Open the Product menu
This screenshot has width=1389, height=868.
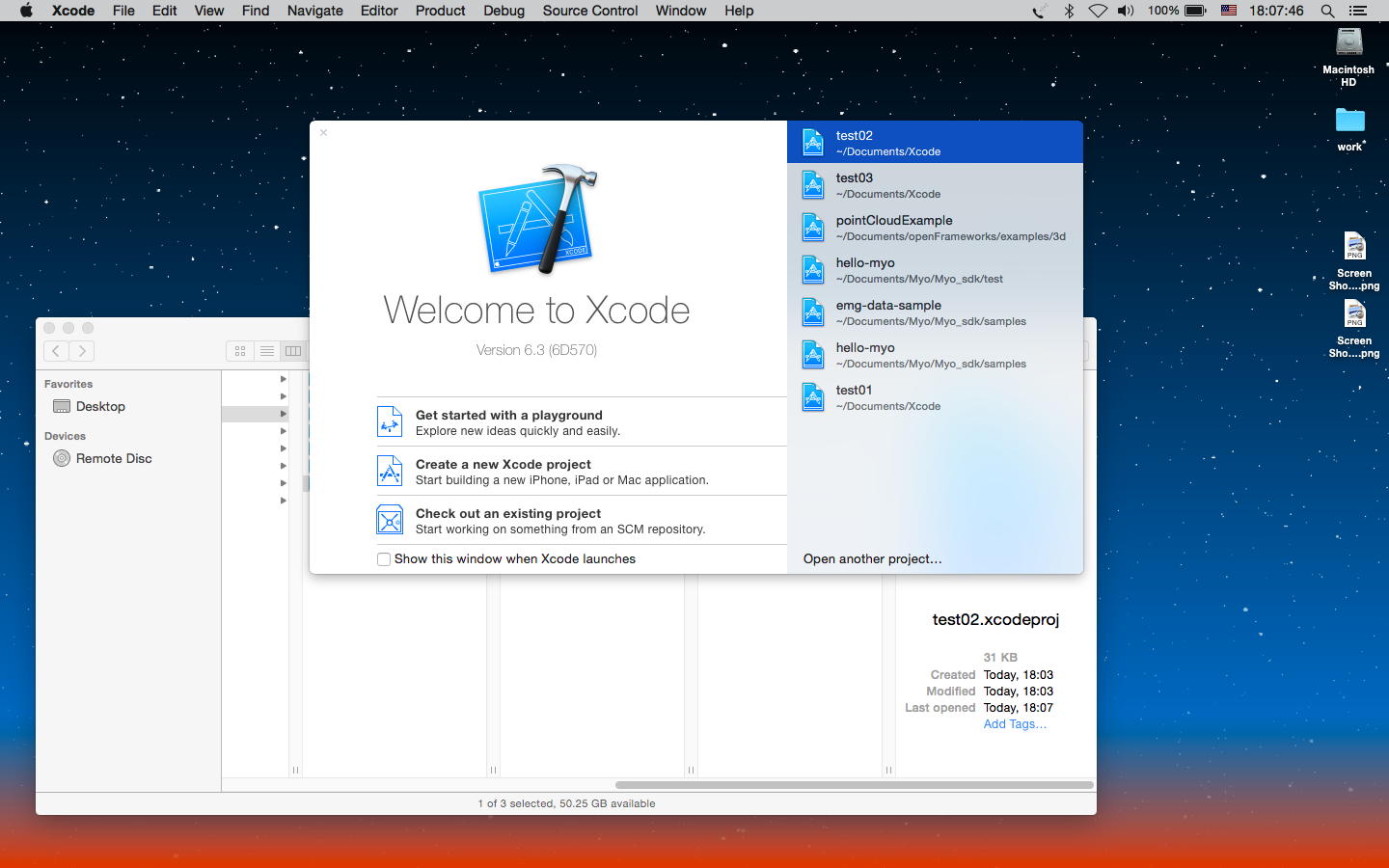click(x=441, y=11)
